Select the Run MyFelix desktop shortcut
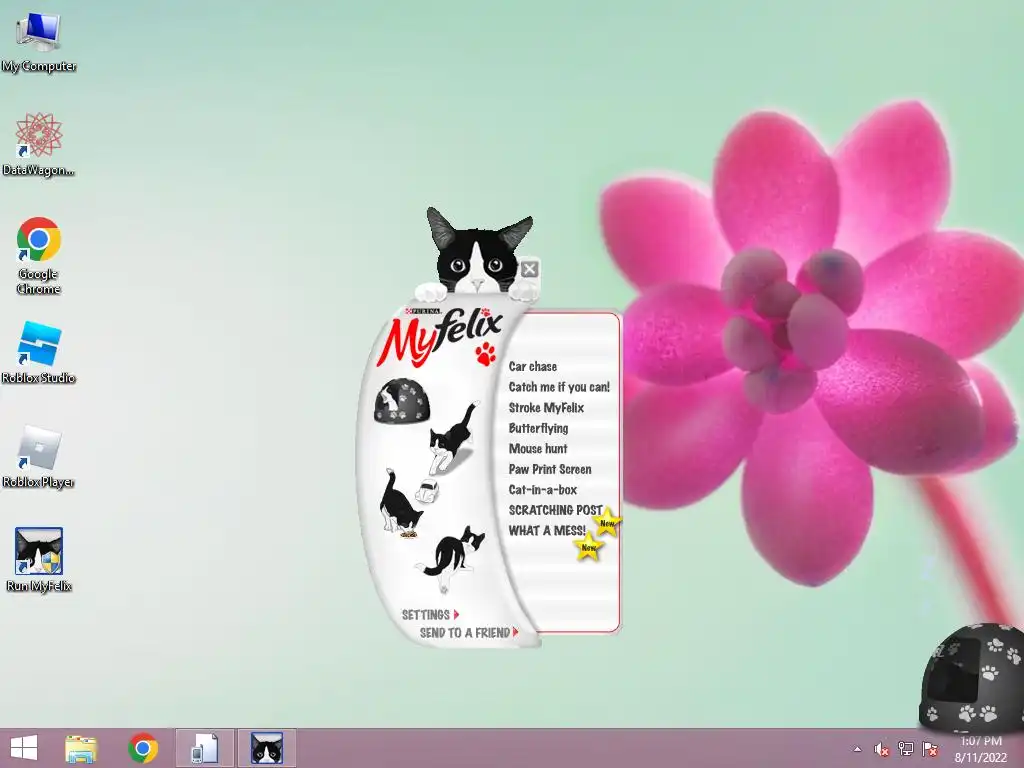 [39, 560]
